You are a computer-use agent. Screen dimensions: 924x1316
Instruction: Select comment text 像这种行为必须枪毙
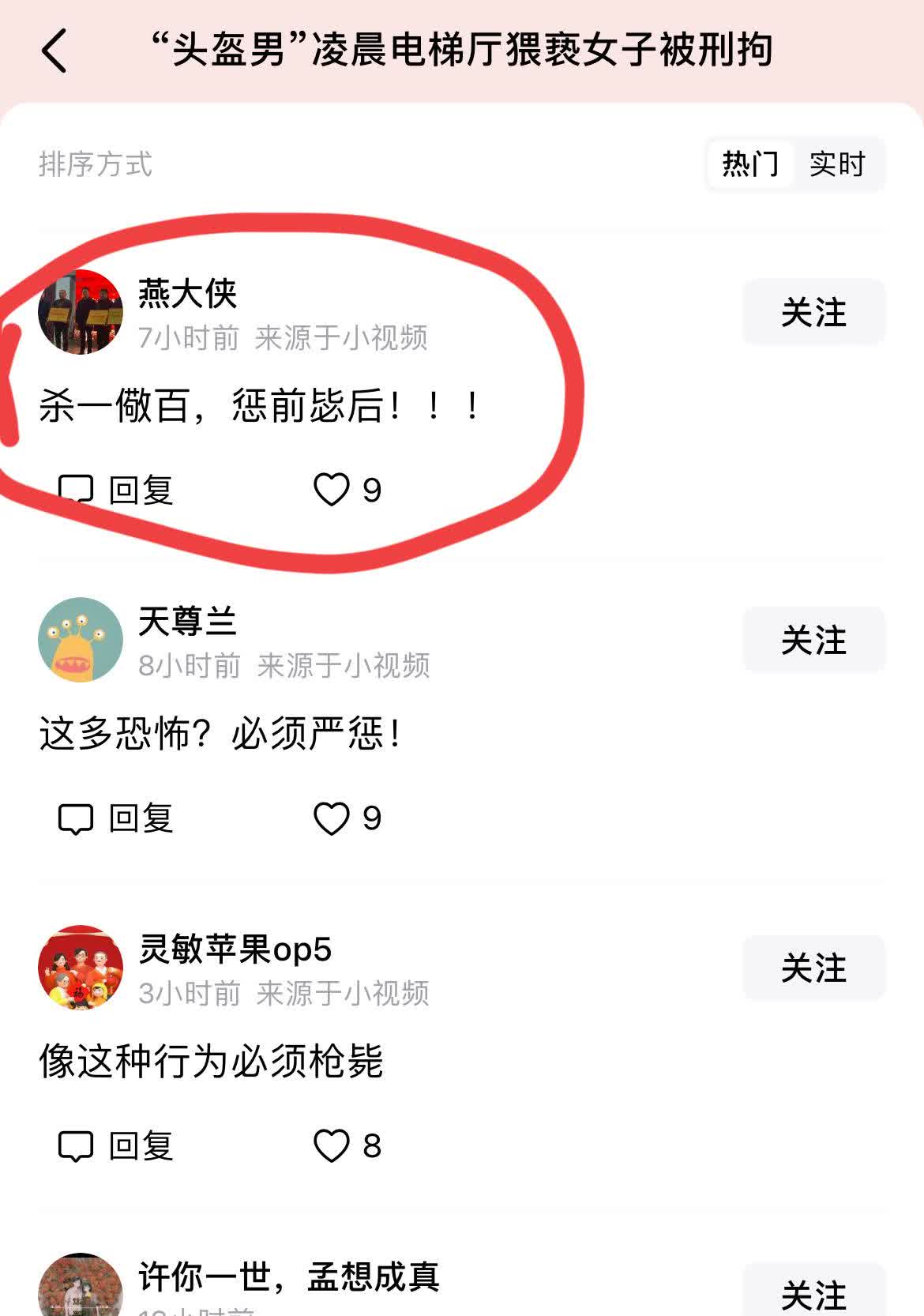pos(211,1061)
